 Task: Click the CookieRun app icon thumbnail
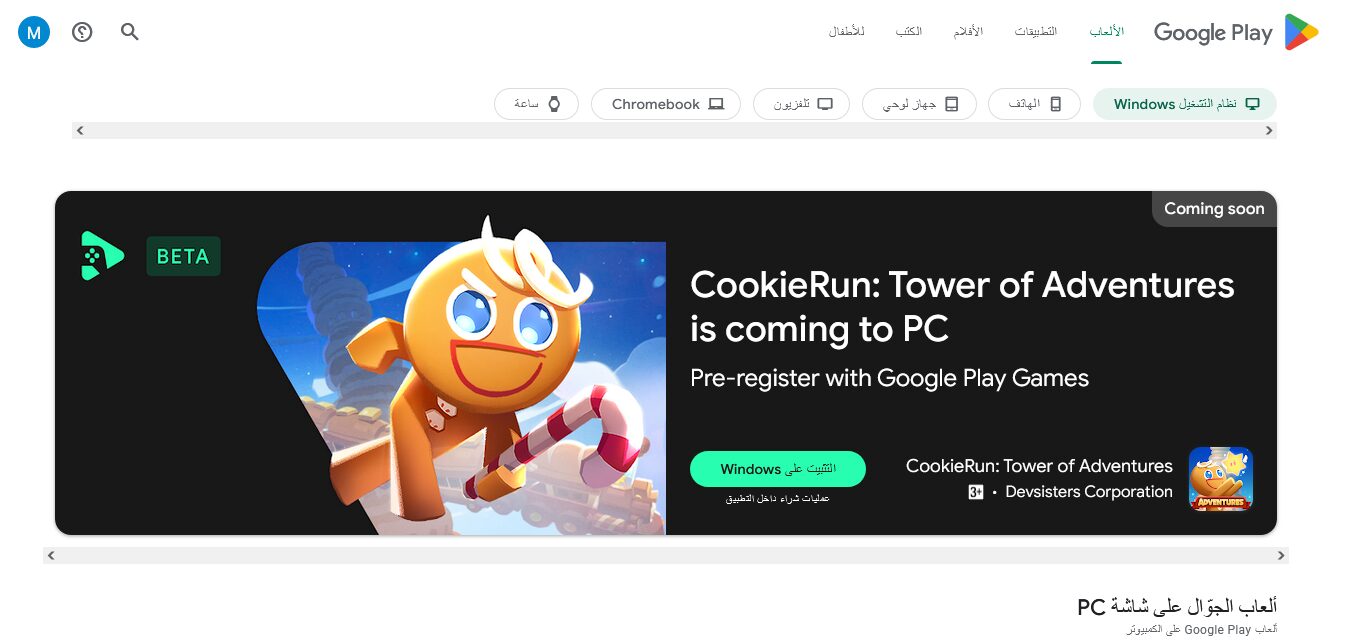click(1220, 478)
